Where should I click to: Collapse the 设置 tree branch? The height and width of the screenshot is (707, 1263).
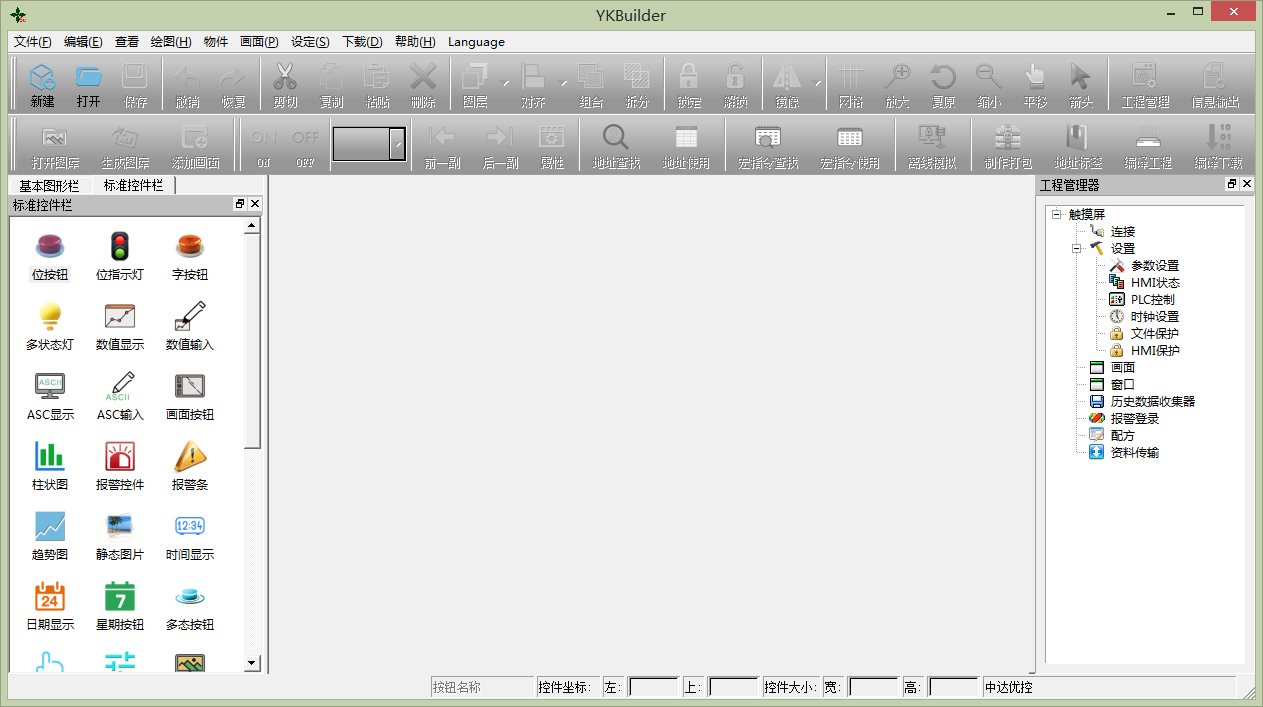[x=1076, y=248]
